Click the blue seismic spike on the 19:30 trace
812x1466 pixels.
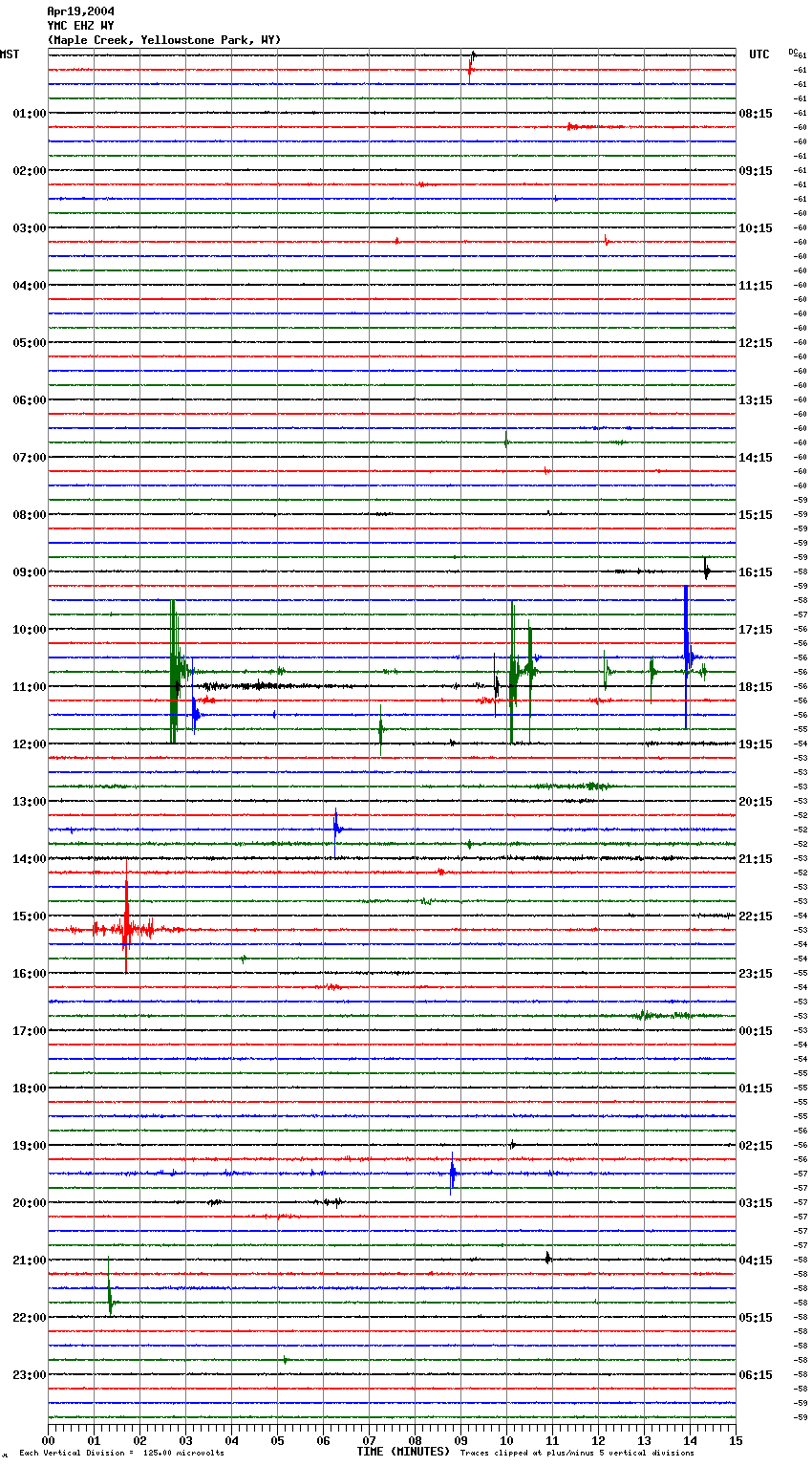click(453, 1175)
